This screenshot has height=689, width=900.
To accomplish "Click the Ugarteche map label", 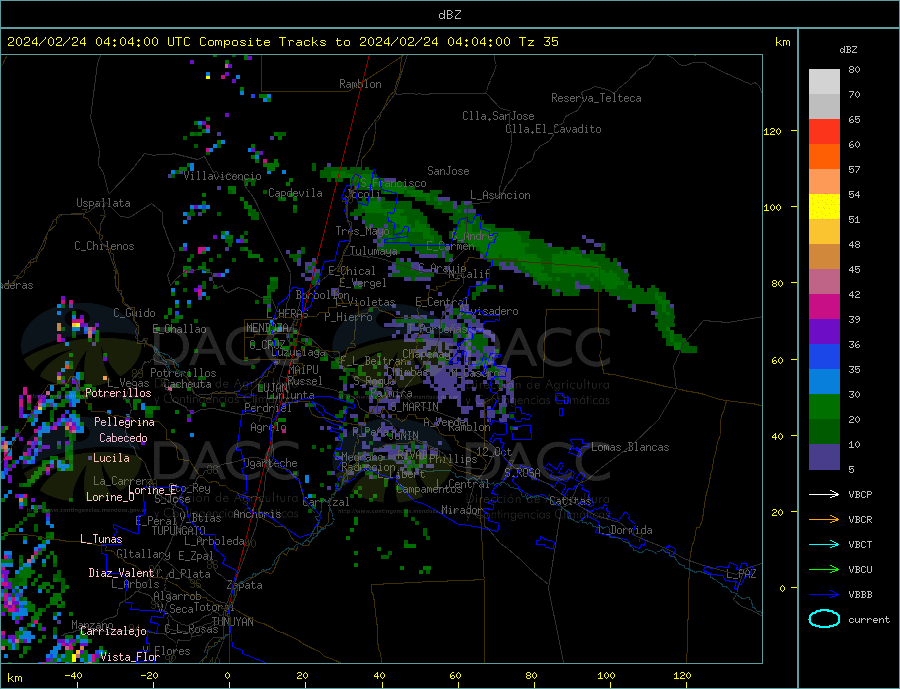I will tap(270, 463).
